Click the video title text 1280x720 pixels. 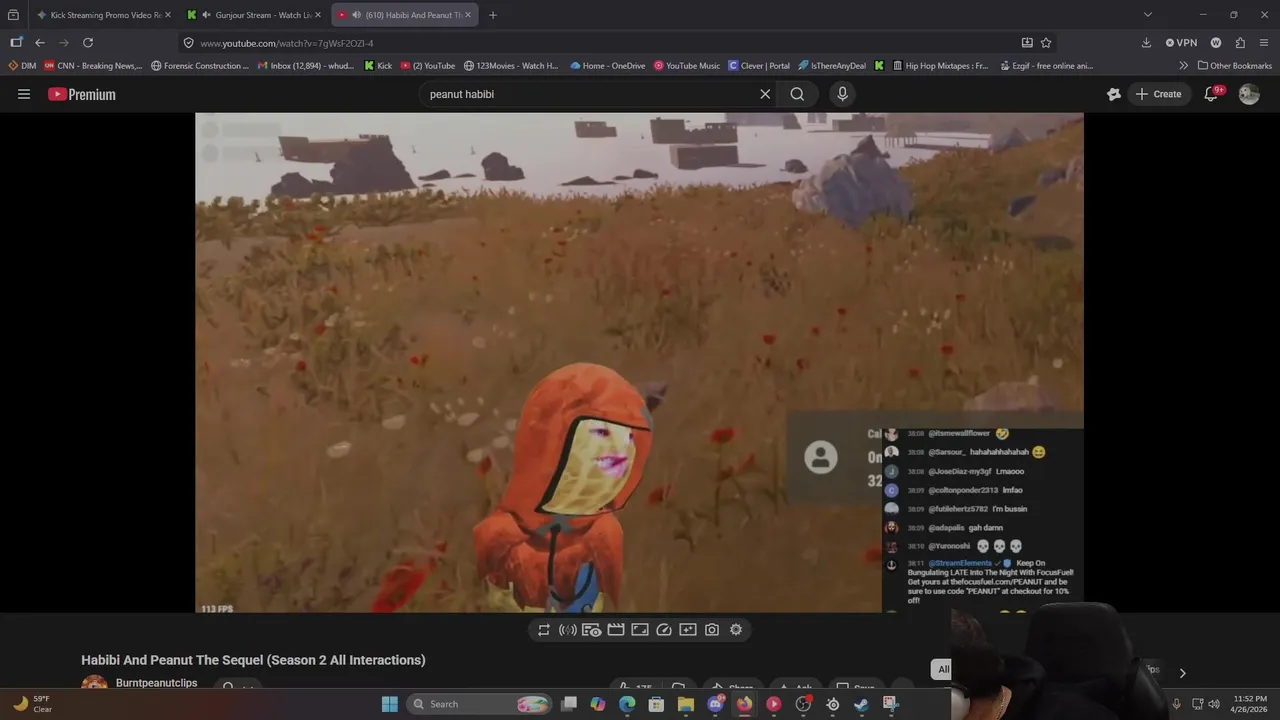pos(253,660)
